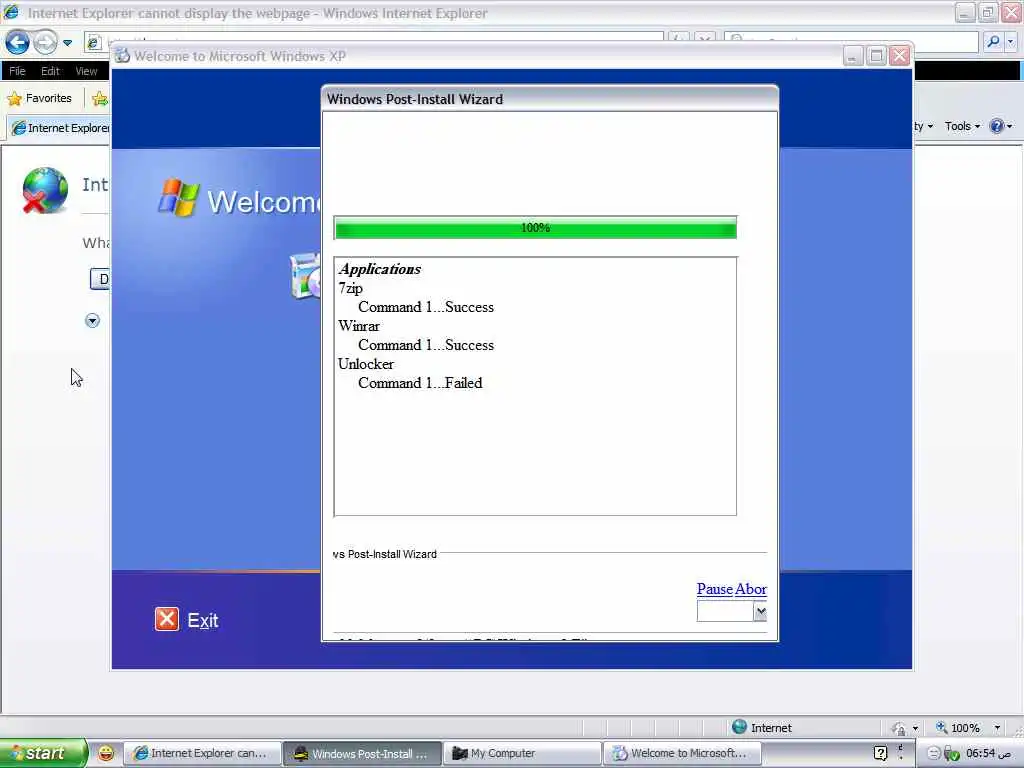Click the Internet zone globe in status bar

coord(739,727)
